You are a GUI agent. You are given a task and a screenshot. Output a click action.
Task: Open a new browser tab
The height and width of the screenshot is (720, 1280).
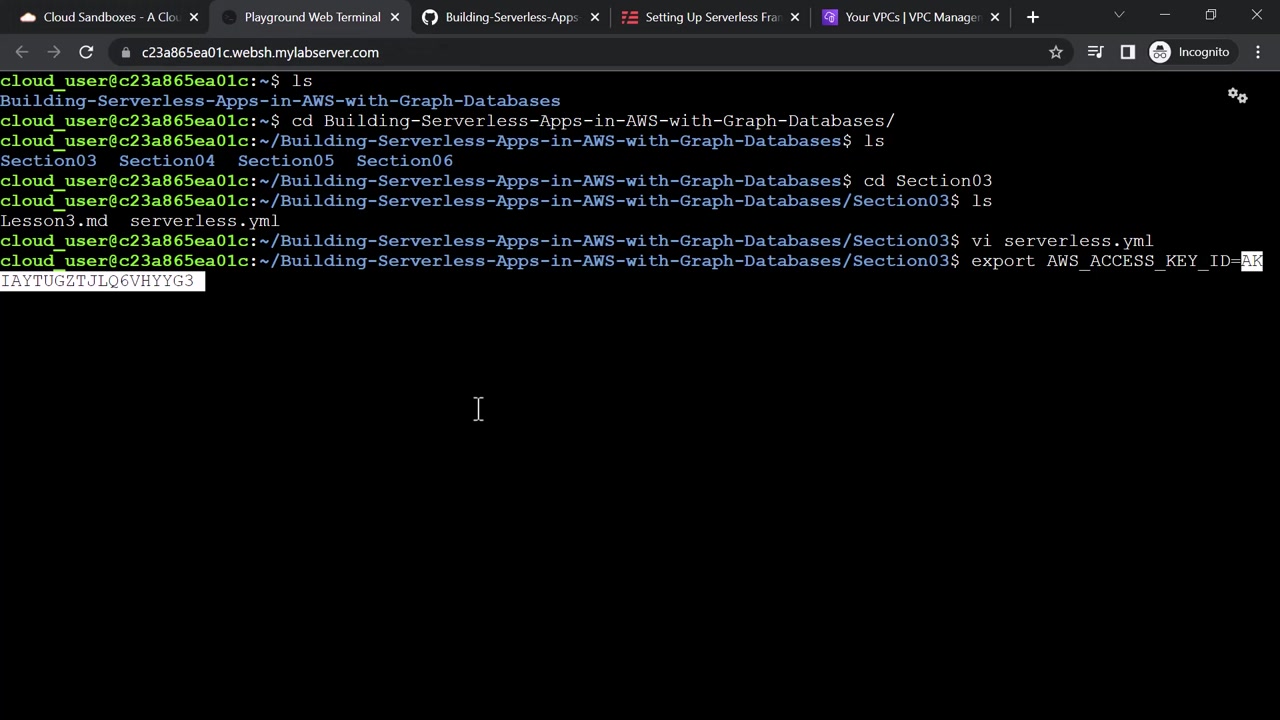(1033, 17)
